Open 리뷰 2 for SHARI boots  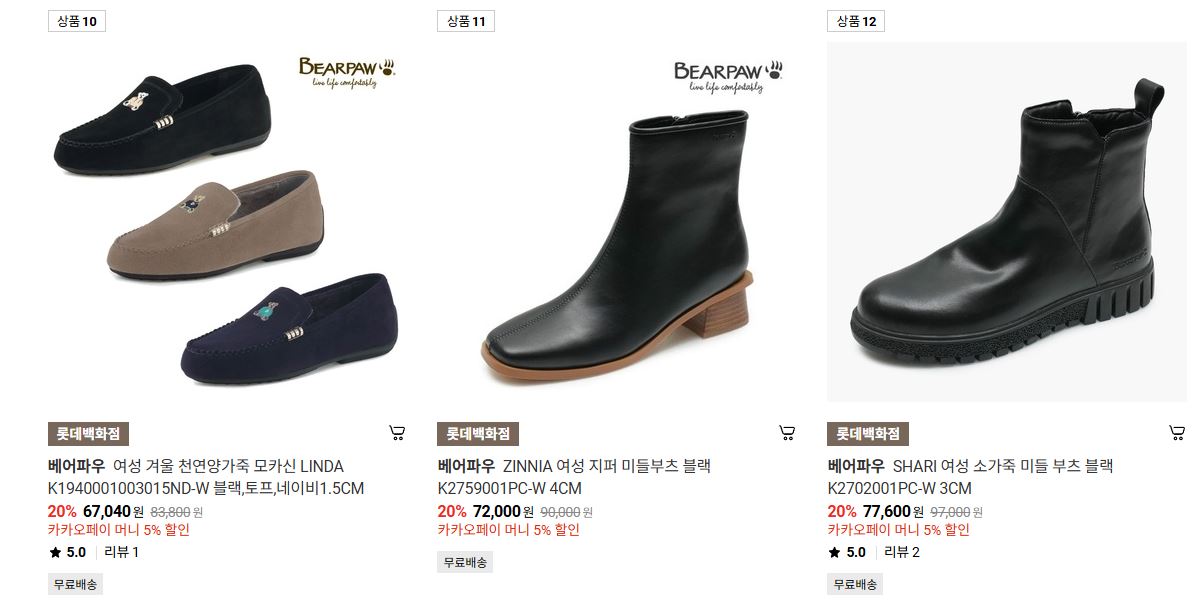(902, 552)
